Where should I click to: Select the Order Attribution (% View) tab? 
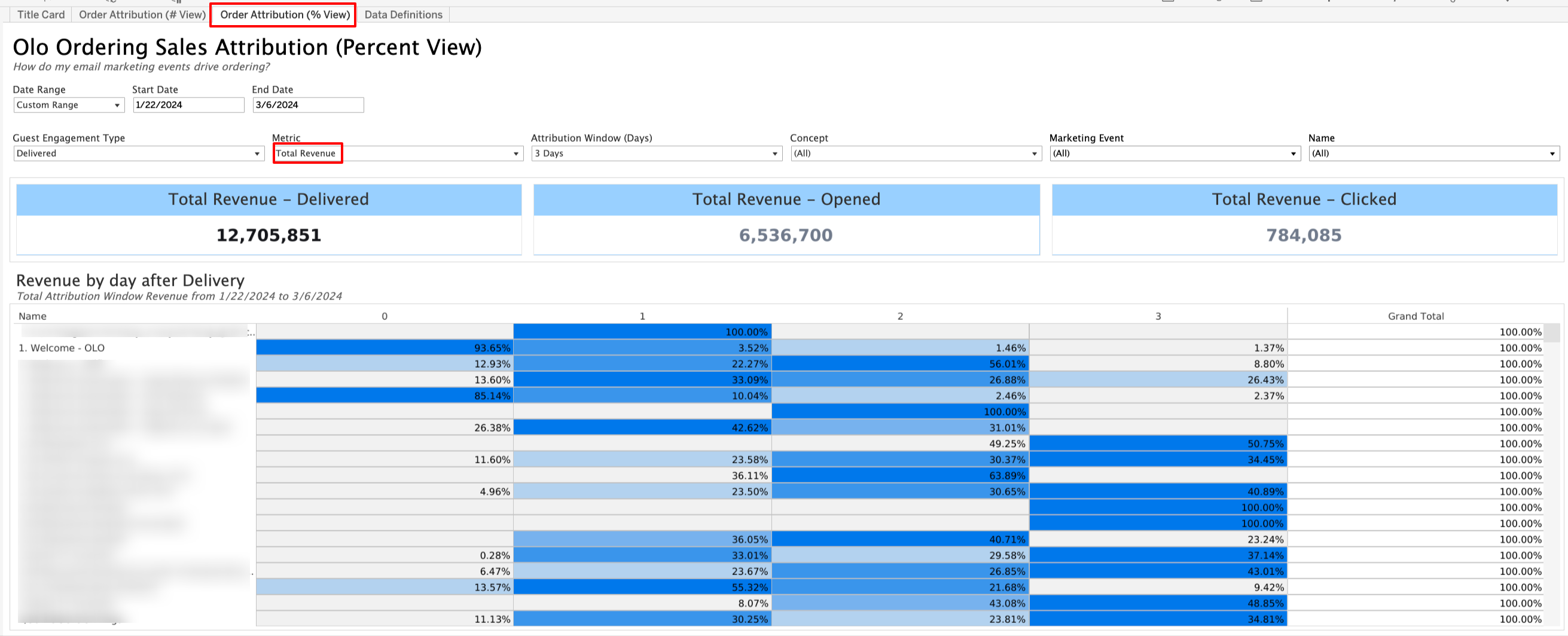285,14
